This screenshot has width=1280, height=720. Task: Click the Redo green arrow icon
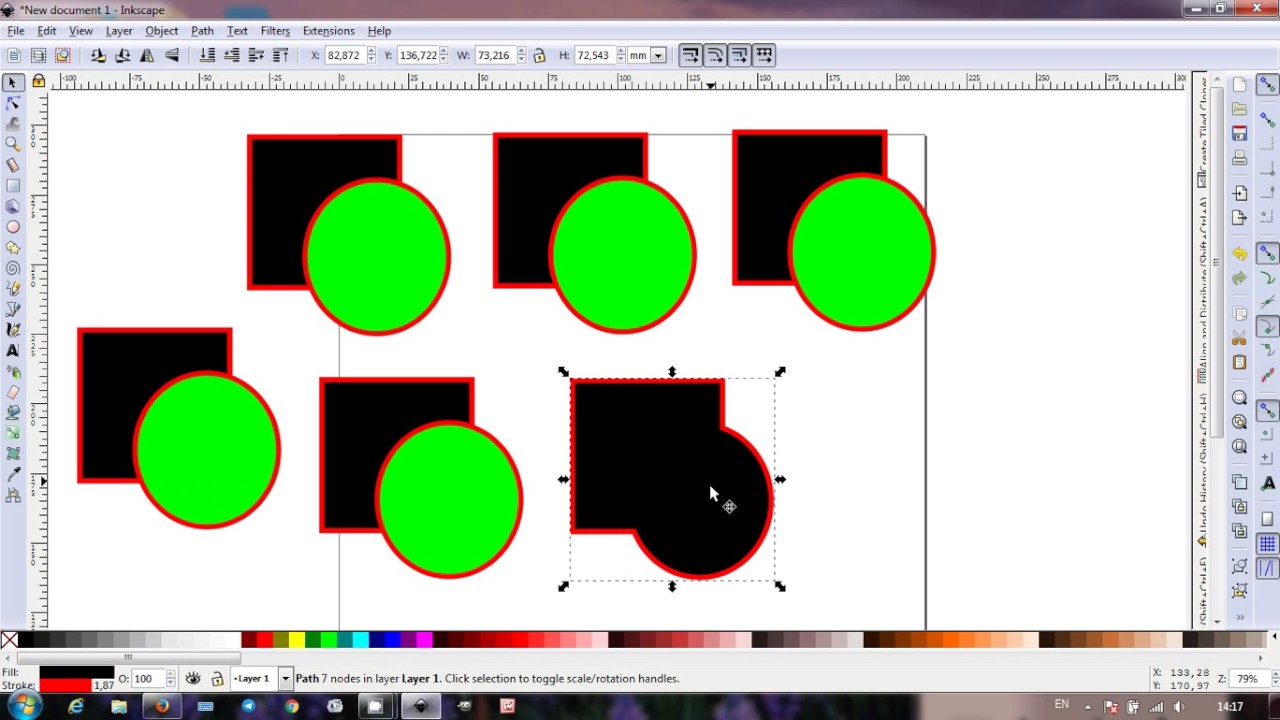[1240, 277]
